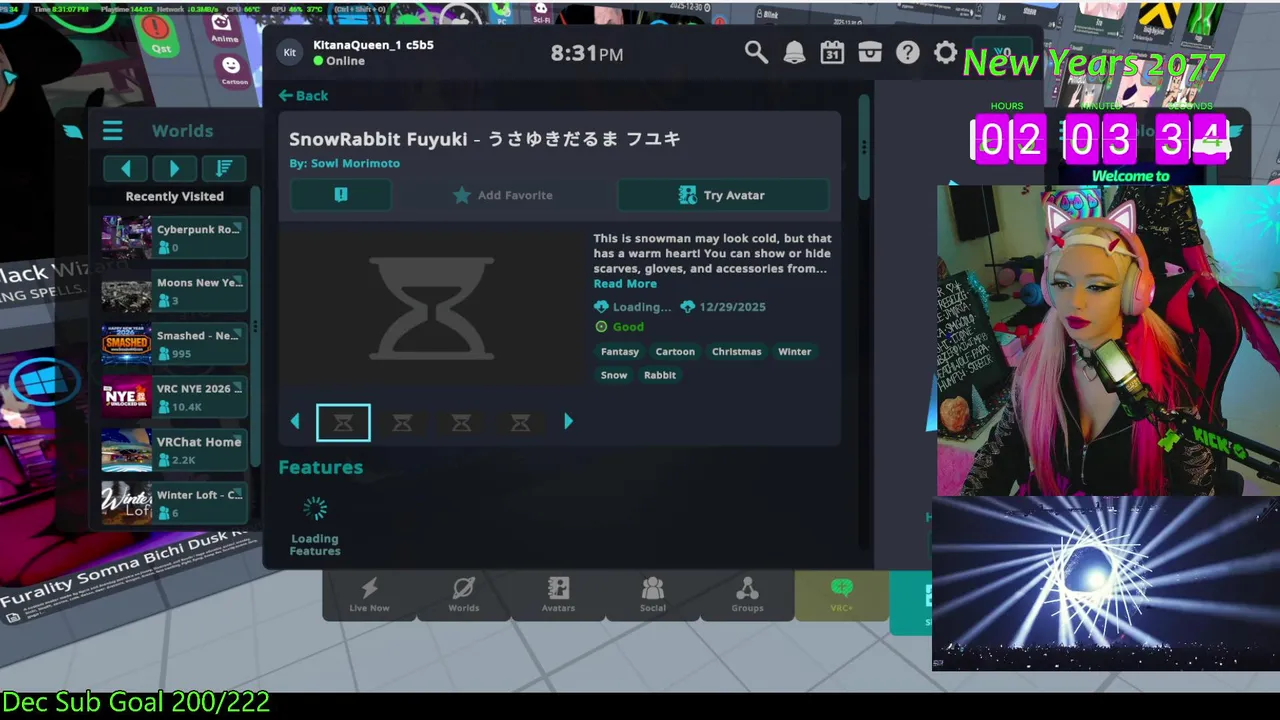1280x720 pixels.
Task: Select the Fantasy tag
Action: [x=620, y=352]
